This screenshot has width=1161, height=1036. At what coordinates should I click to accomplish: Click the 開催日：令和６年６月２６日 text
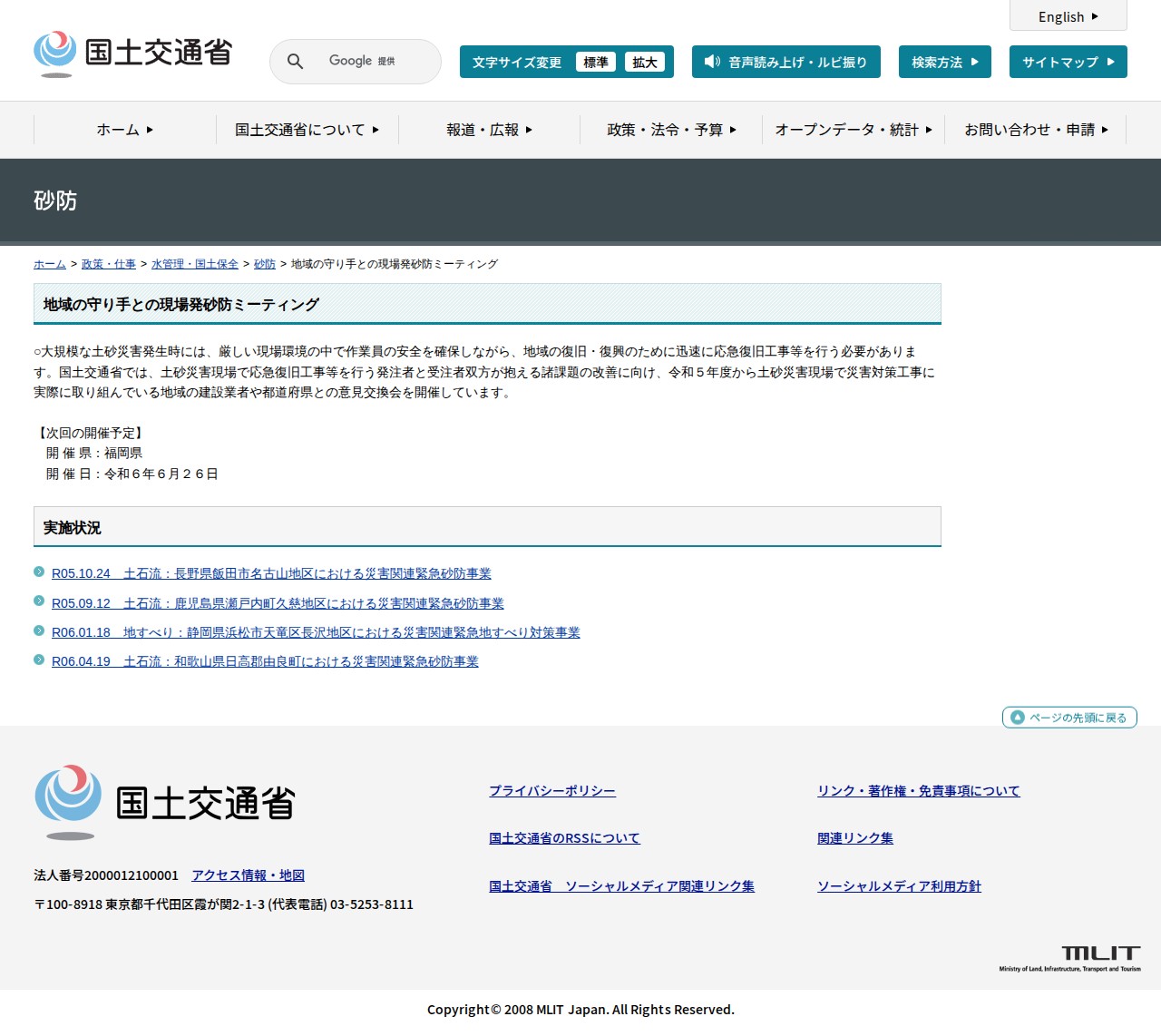132,474
